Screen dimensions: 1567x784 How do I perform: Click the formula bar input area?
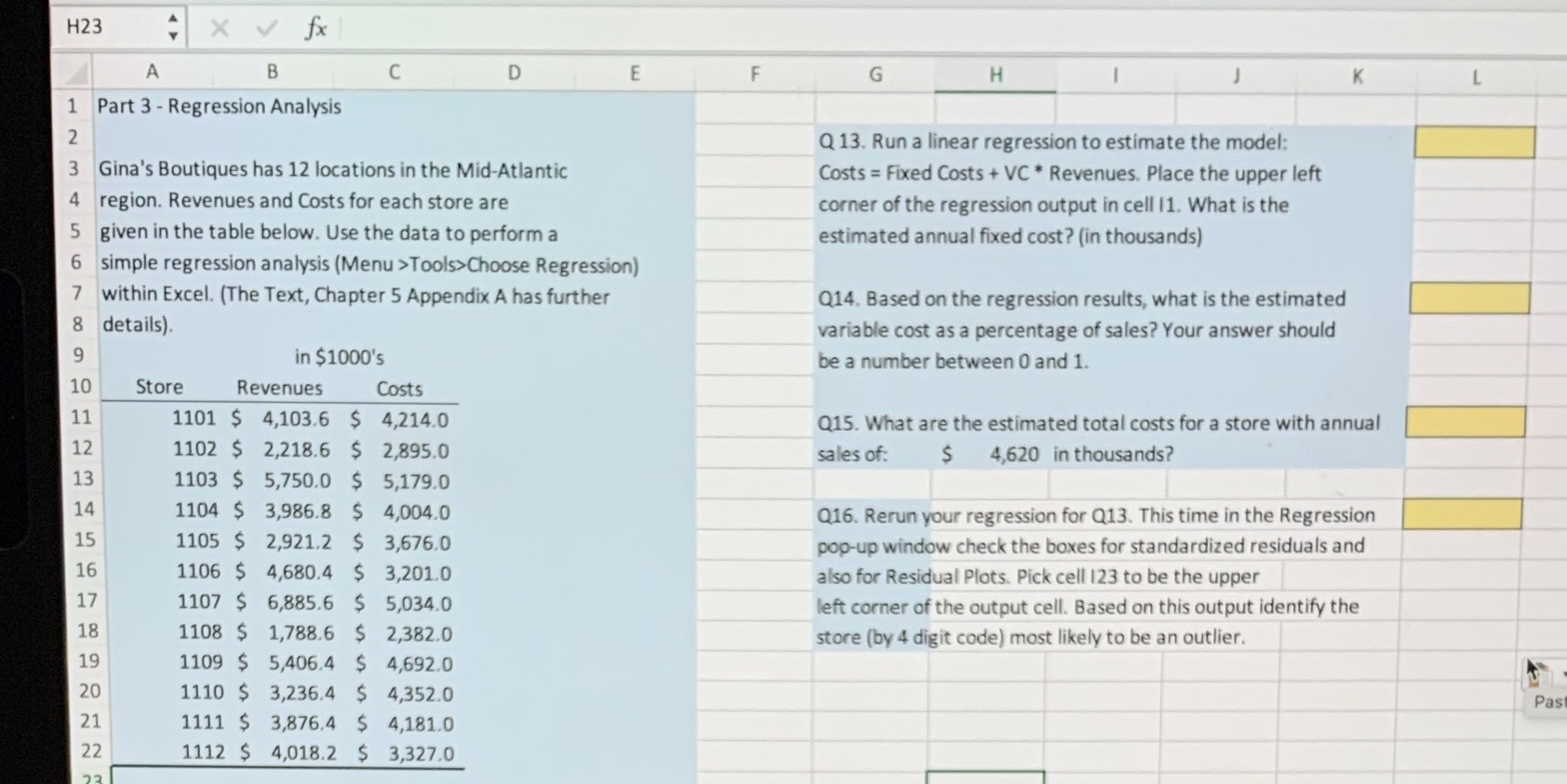coord(949,28)
